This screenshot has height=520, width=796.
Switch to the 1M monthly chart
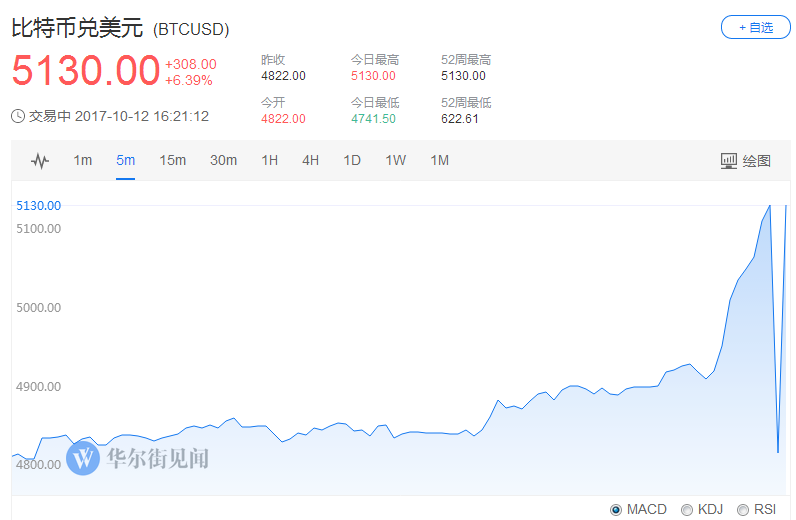[x=439, y=161]
